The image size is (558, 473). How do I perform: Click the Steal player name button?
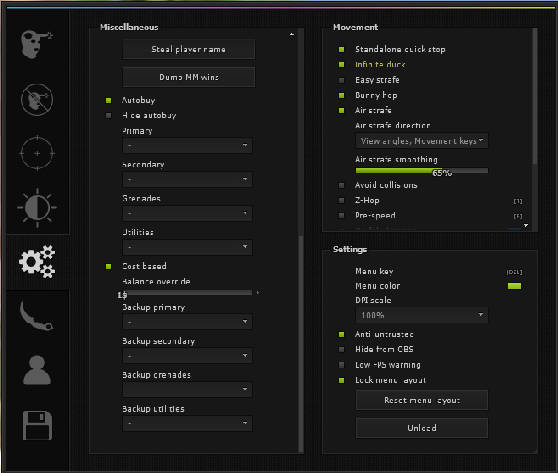click(x=189, y=49)
